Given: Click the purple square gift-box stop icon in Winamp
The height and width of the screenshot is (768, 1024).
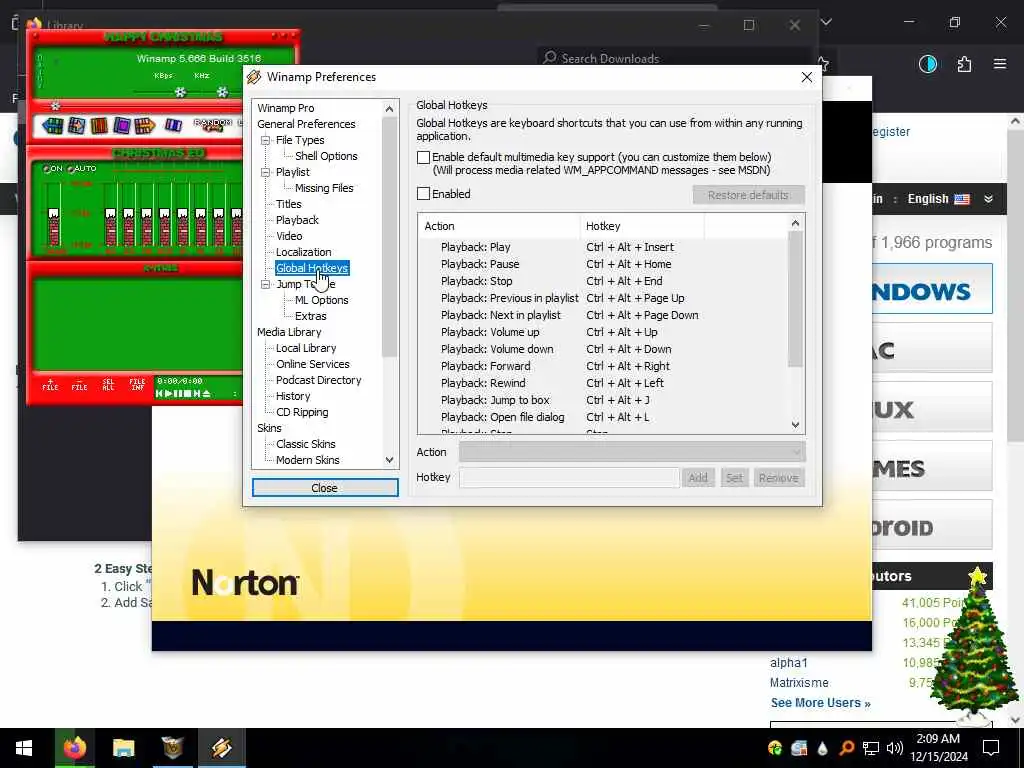Looking at the screenshot, I should point(122,125).
